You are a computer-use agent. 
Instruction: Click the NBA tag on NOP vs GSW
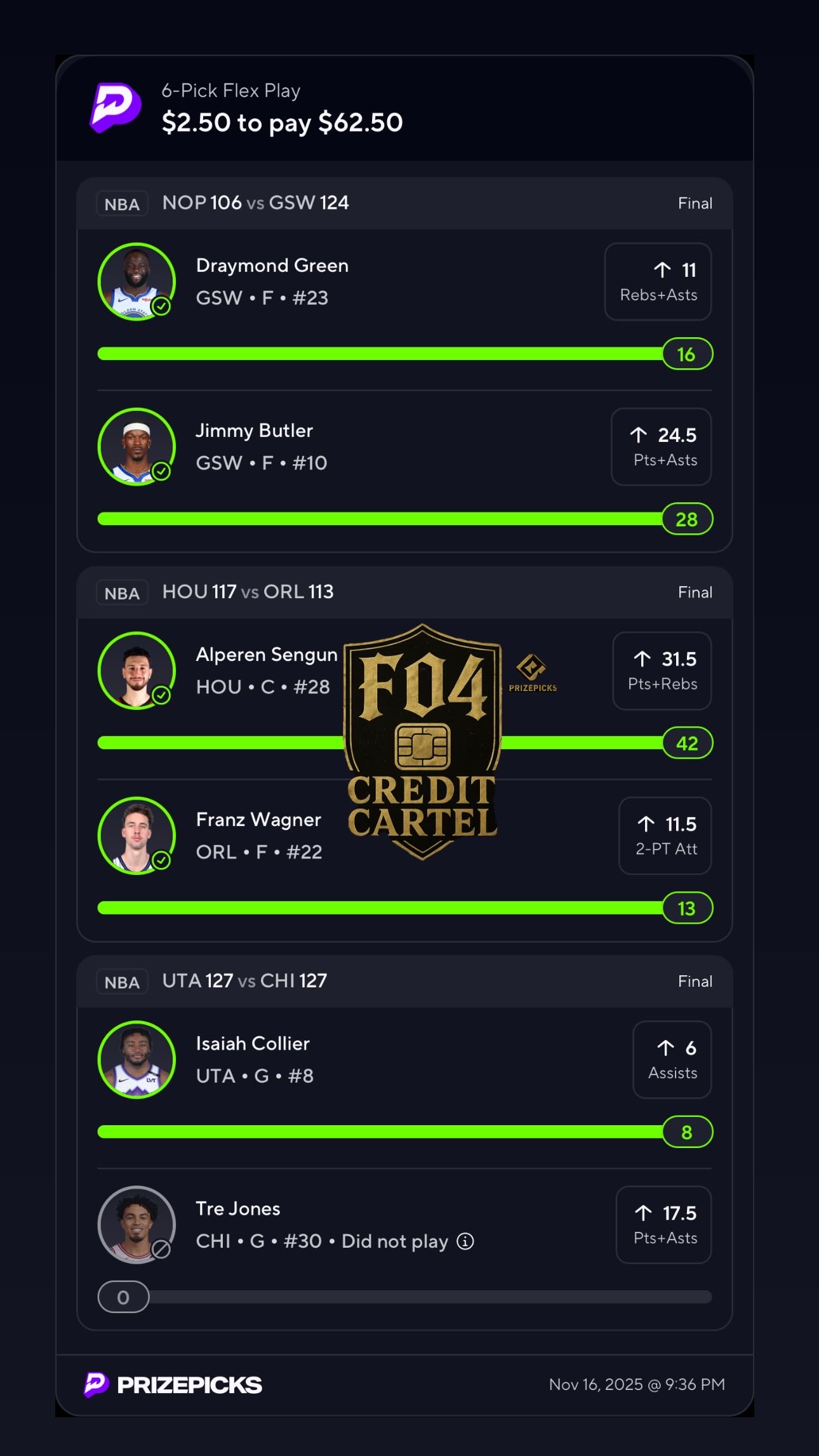pos(122,204)
